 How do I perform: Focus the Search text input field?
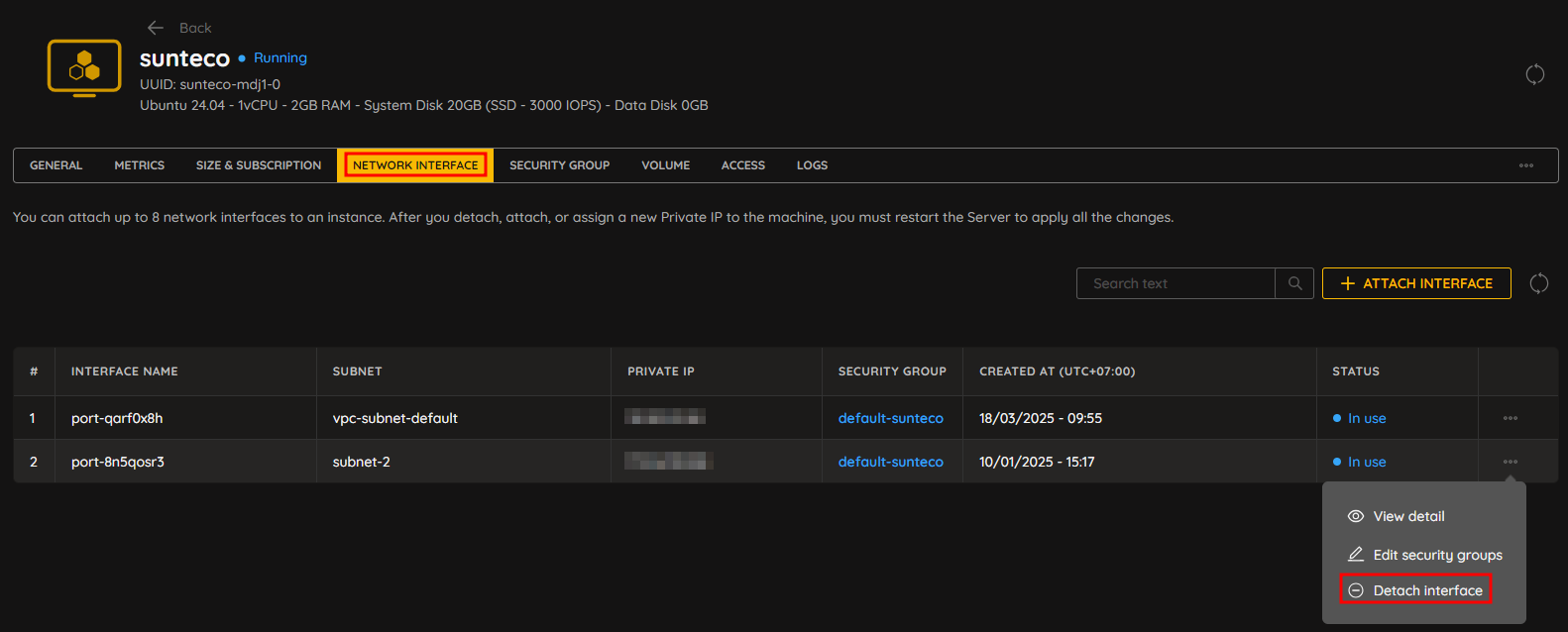coord(1176,283)
